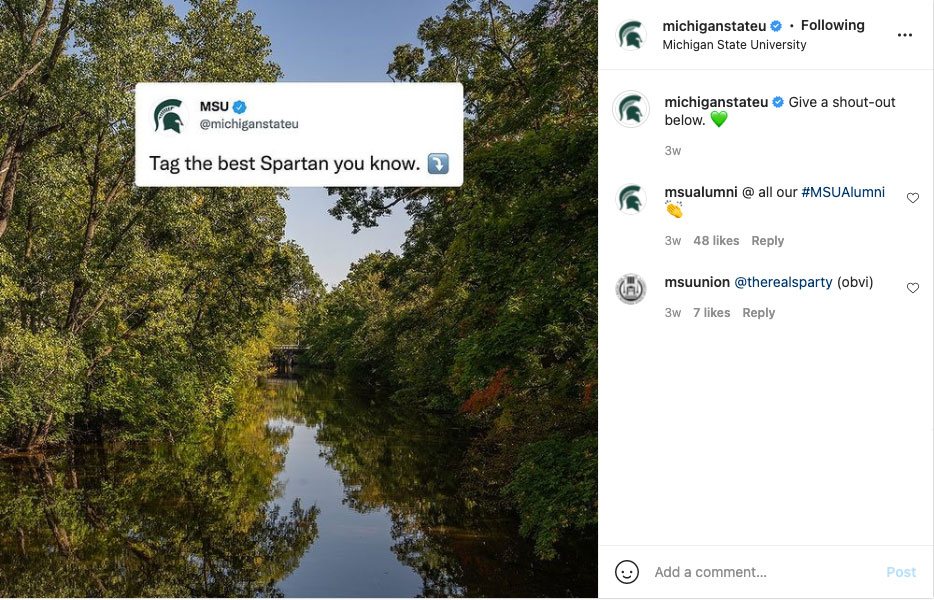Open the #MSUAlumni hashtag link
934x600 pixels.
point(843,192)
